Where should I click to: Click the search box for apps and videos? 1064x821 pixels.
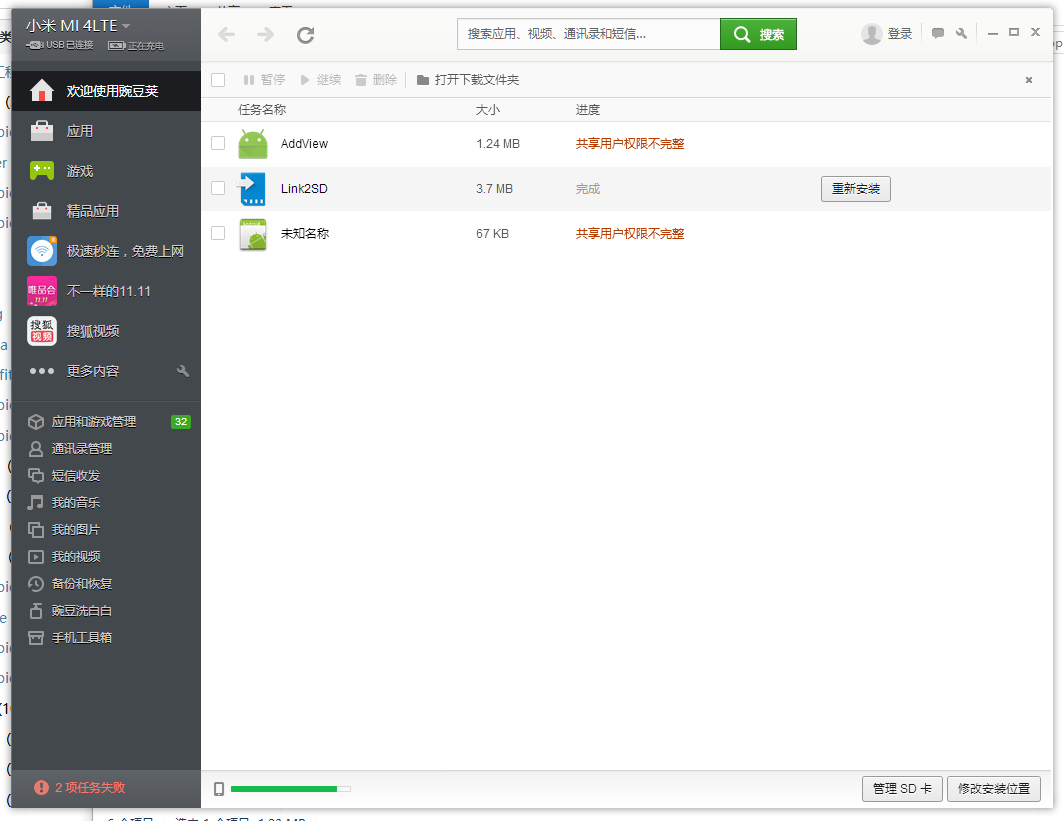pos(588,34)
